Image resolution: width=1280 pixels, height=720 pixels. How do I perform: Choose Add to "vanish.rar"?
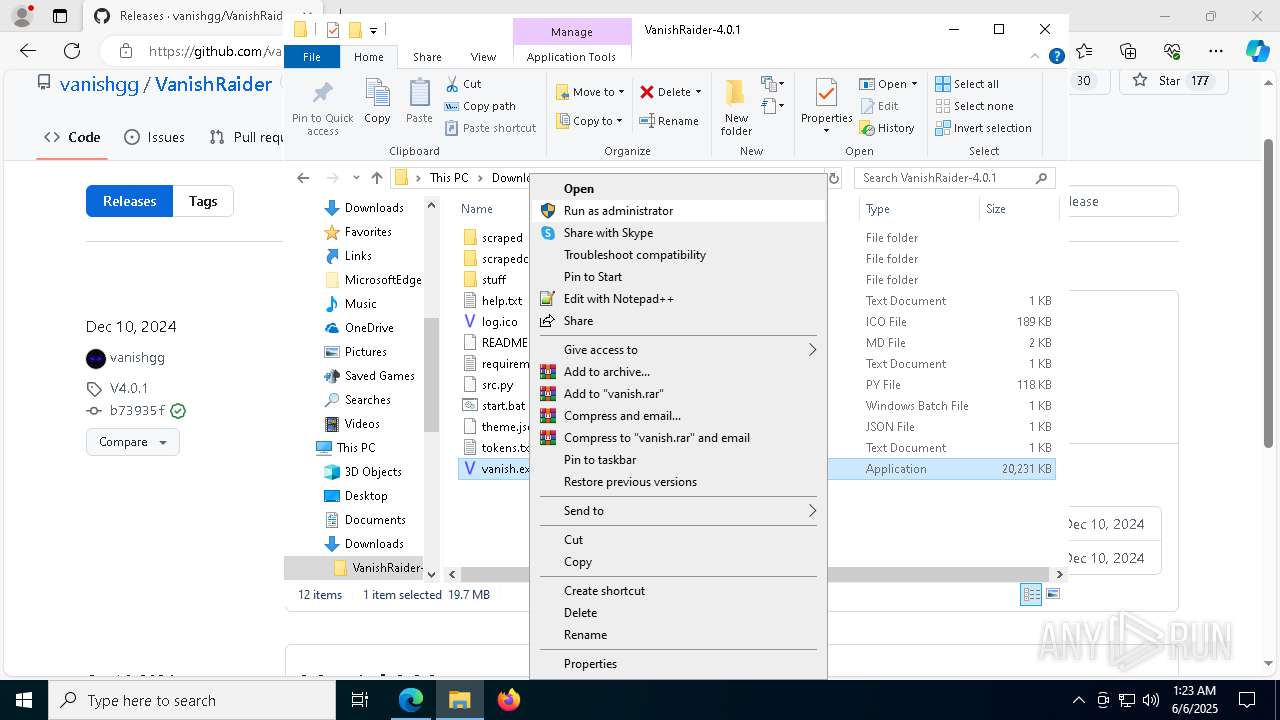point(678,394)
